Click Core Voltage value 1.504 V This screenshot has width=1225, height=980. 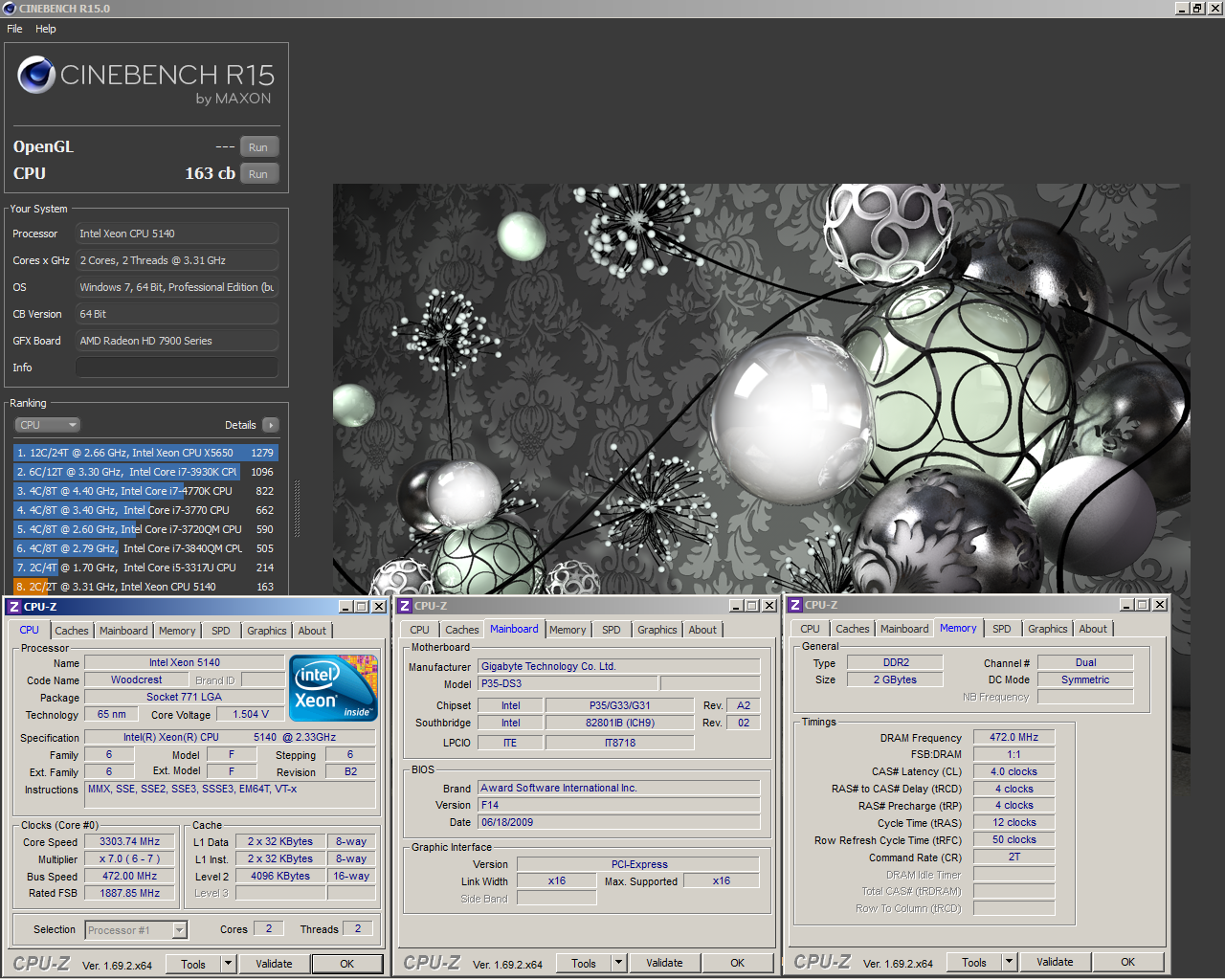251,715
